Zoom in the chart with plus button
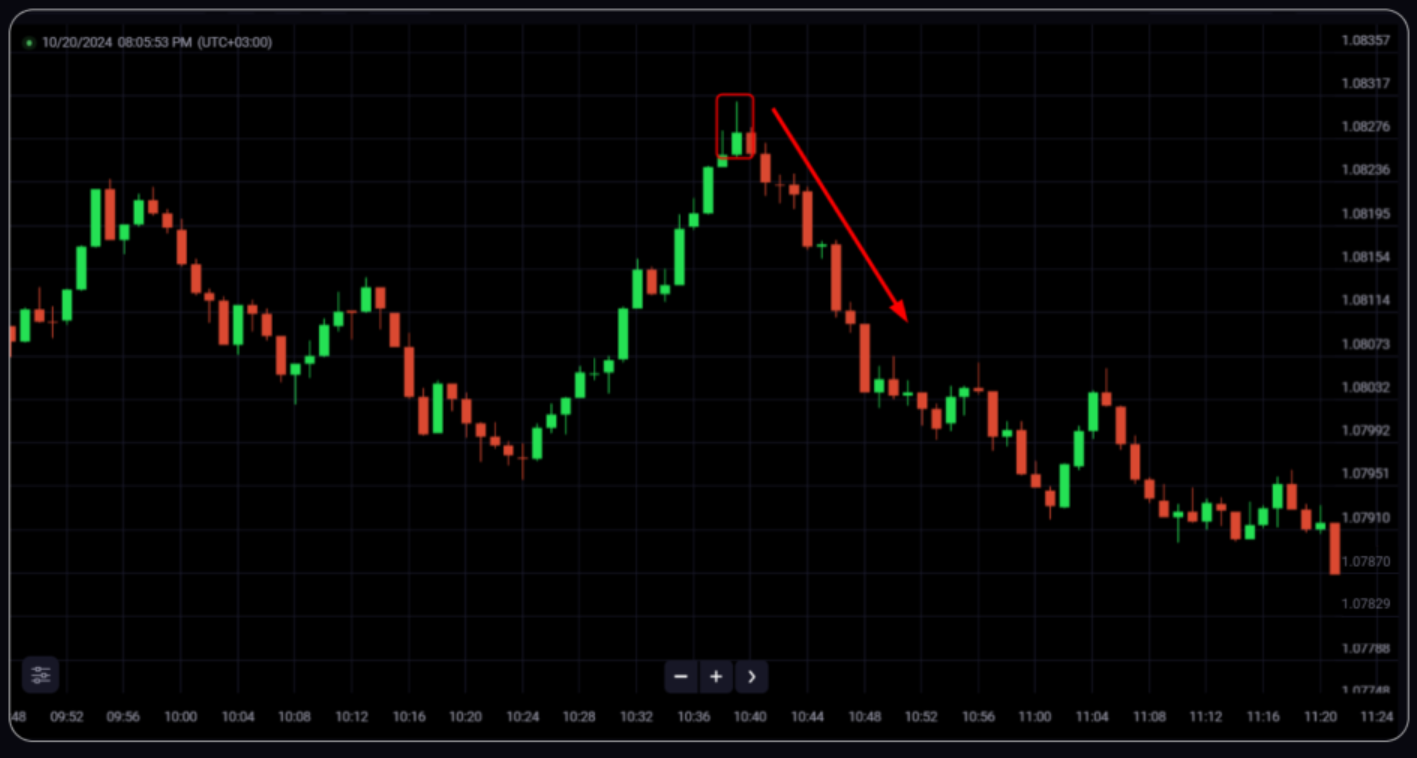1417x758 pixels. pyautogui.click(x=716, y=677)
